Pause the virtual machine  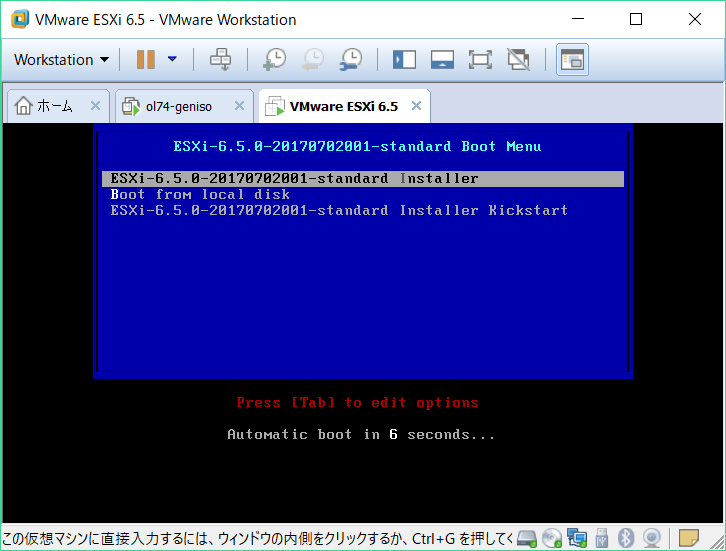coord(145,60)
